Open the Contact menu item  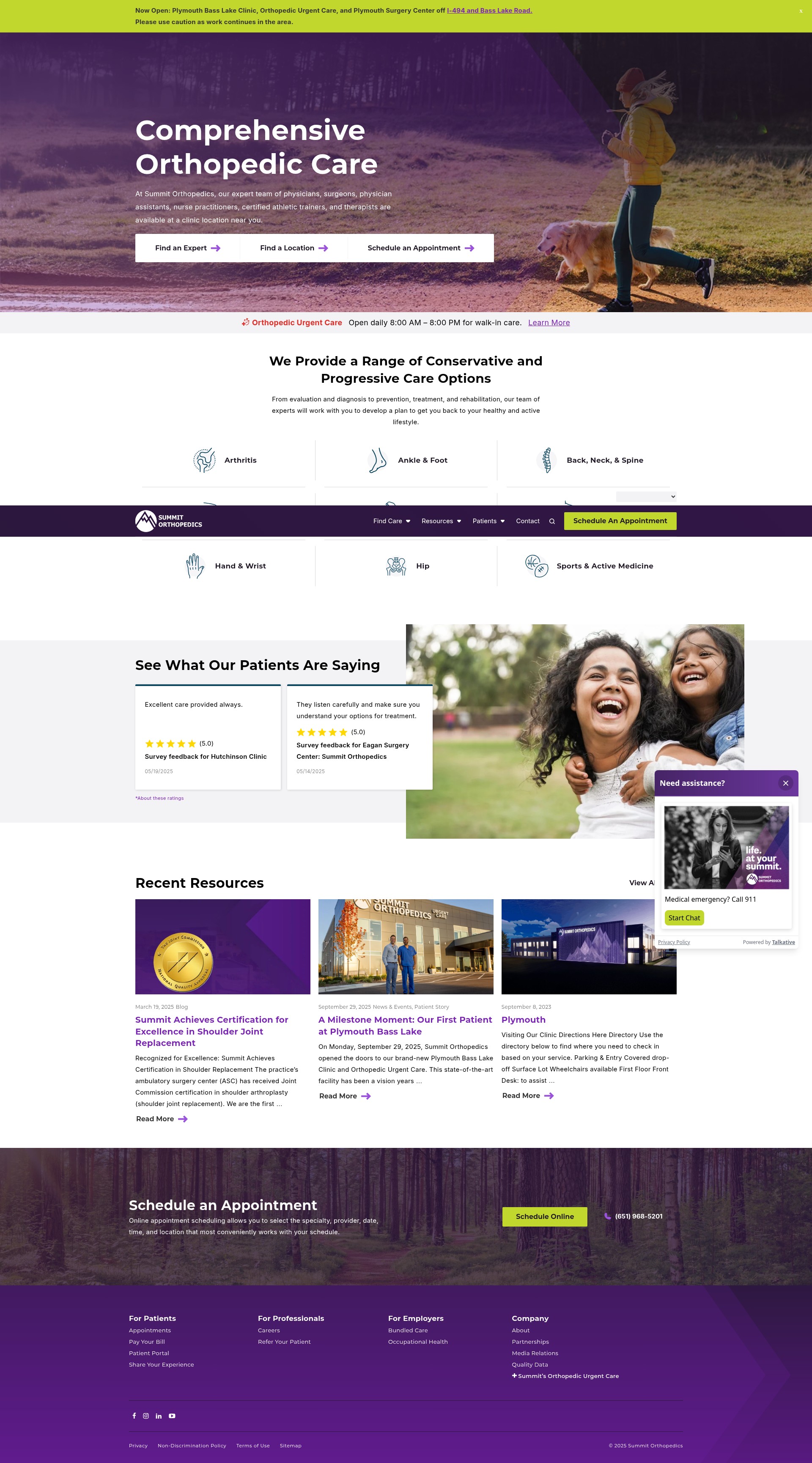pos(527,522)
